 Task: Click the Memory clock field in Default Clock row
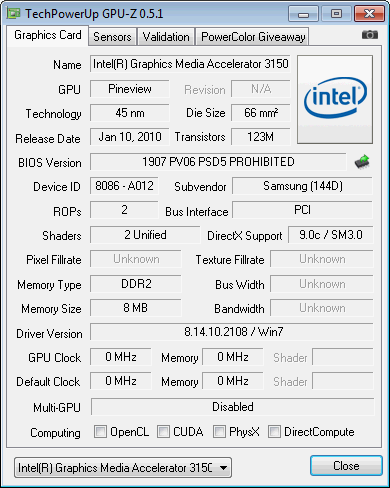point(233,381)
